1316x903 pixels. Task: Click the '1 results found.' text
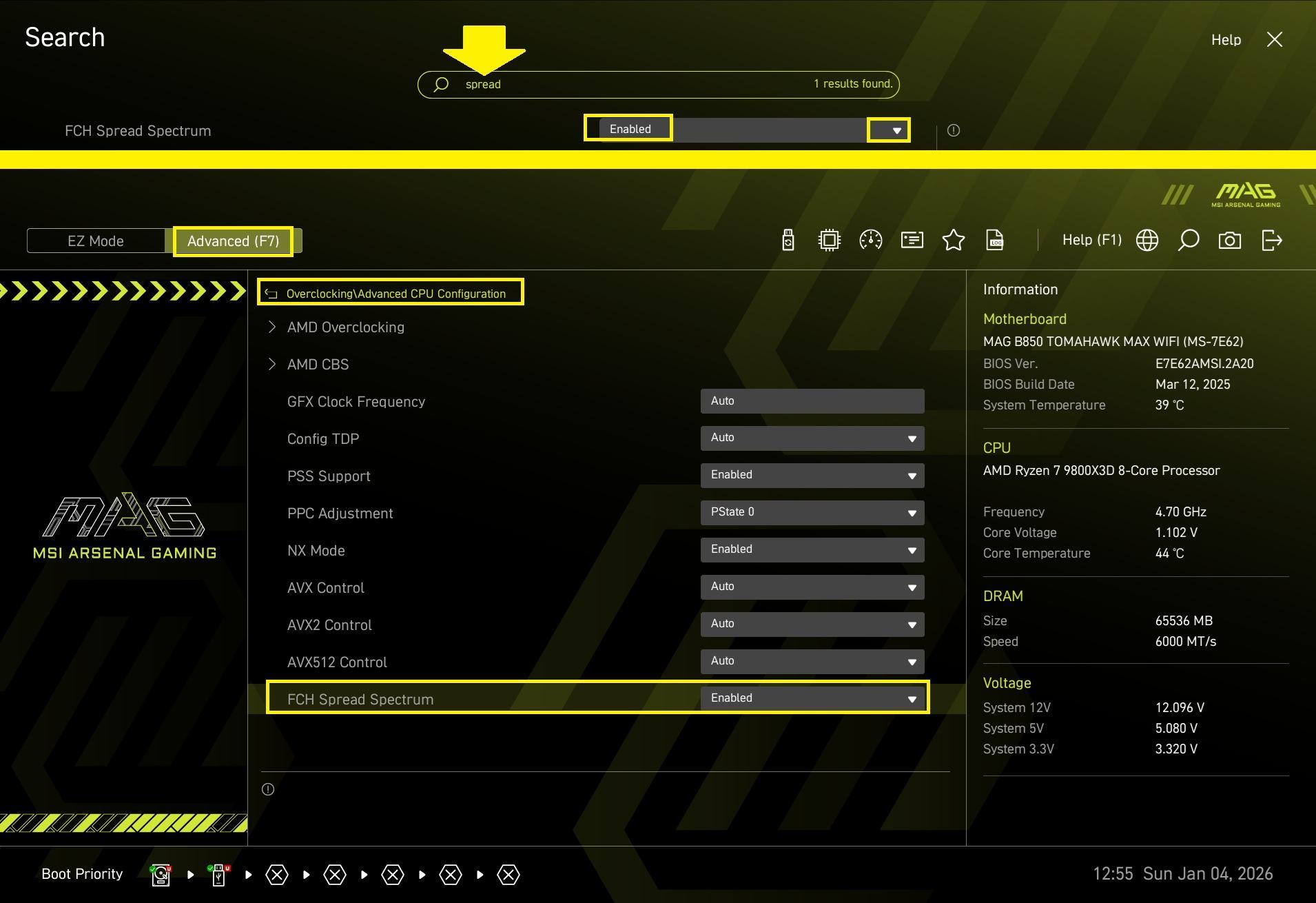point(853,84)
